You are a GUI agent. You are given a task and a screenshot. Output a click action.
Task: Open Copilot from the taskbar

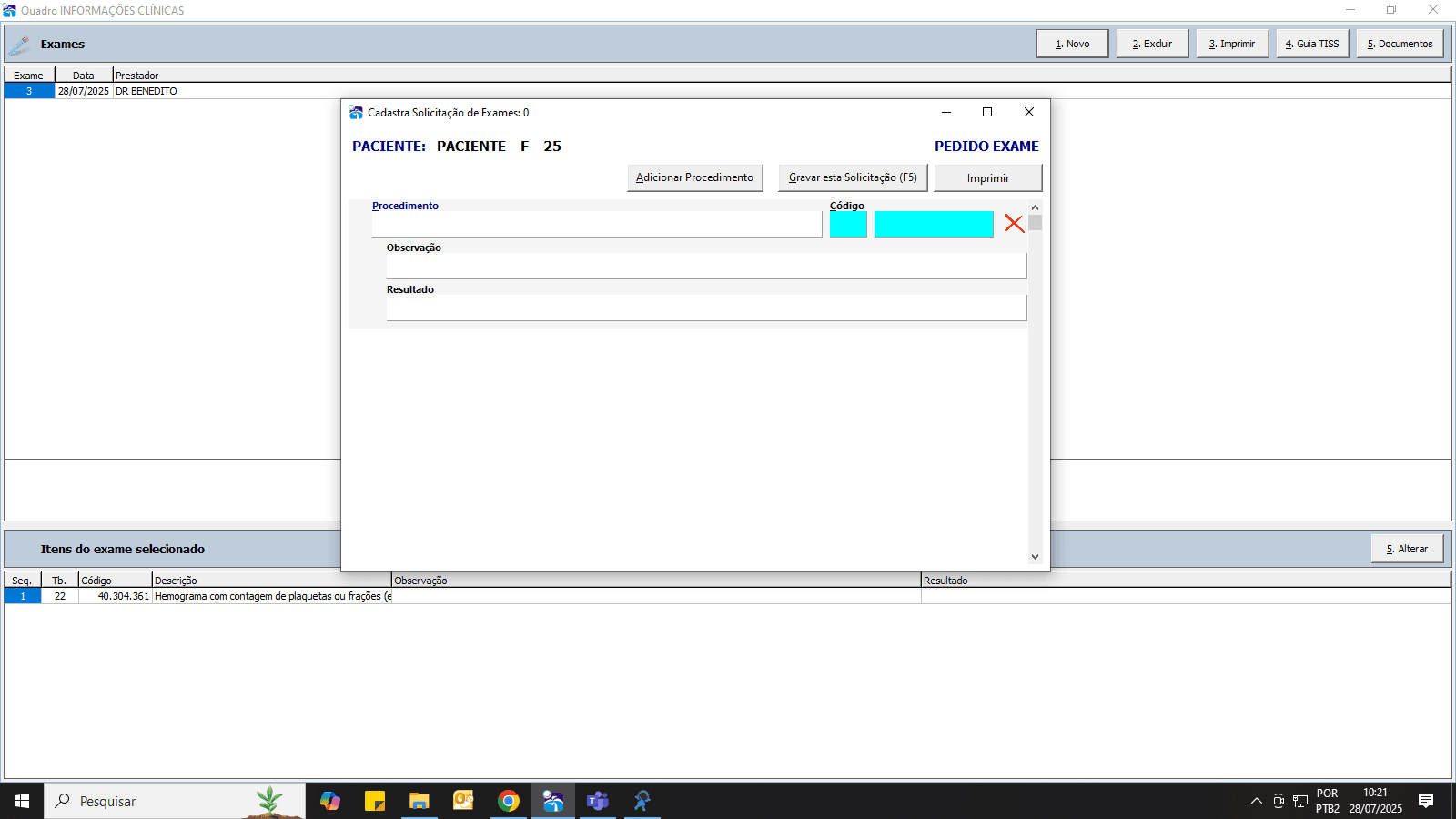tap(330, 801)
